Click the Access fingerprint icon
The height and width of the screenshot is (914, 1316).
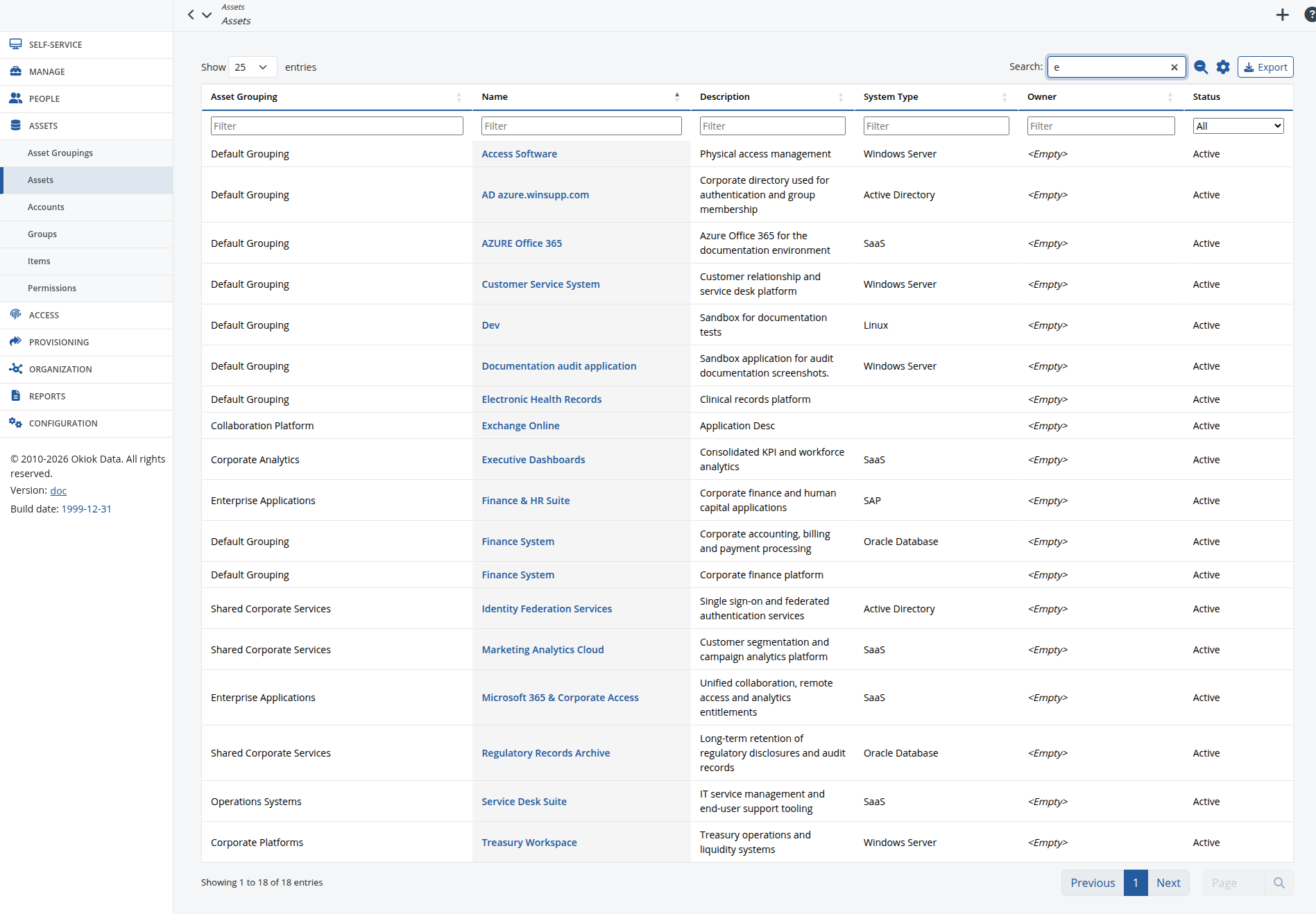coord(15,315)
